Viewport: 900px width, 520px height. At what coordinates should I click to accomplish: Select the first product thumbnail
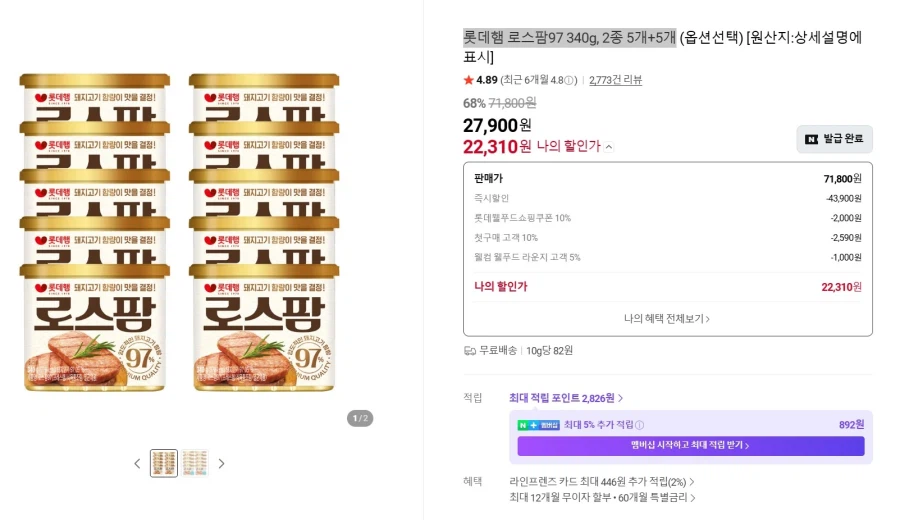tap(164, 463)
